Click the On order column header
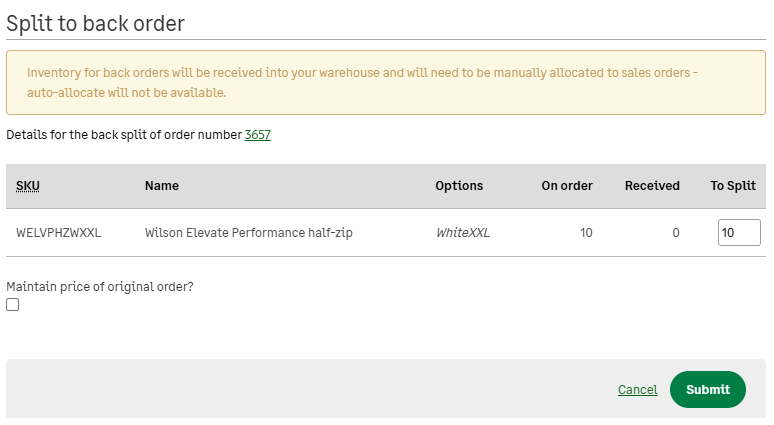774x425 pixels. [x=567, y=186]
